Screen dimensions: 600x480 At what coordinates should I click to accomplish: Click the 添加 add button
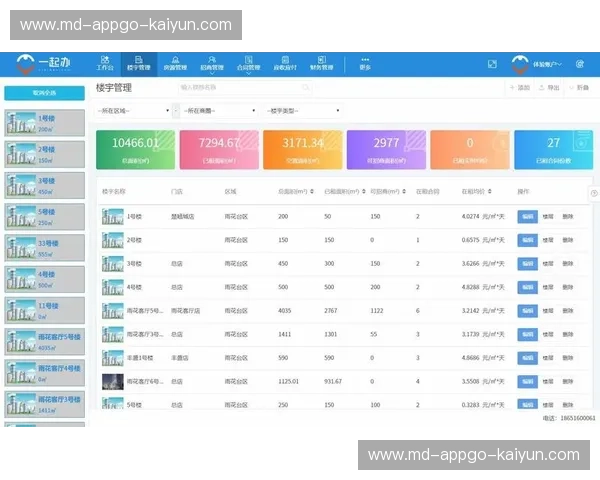520,88
